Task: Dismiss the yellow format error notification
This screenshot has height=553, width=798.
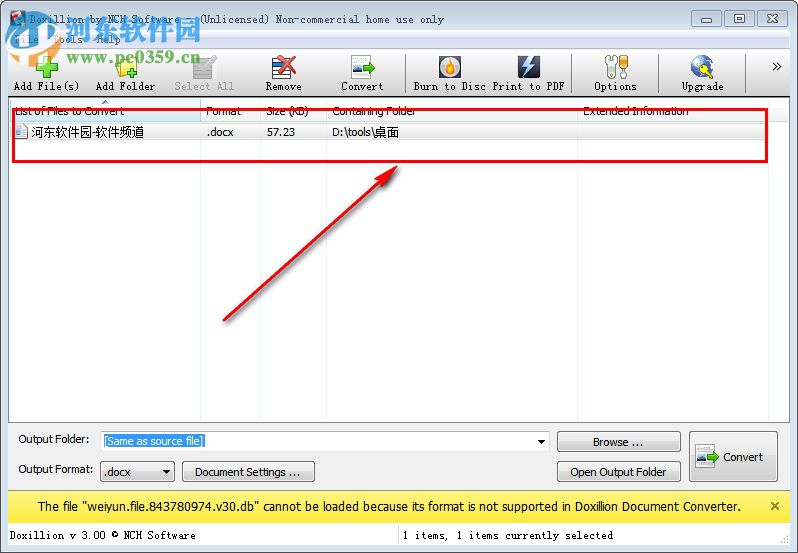Action: click(775, 506)
